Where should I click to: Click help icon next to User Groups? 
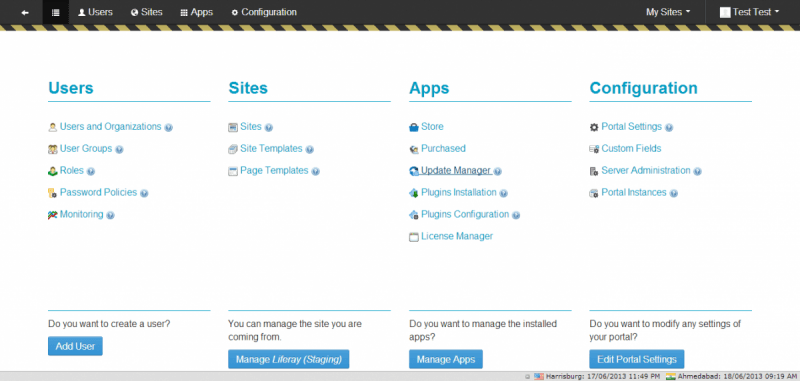click(x=119, y=149)
